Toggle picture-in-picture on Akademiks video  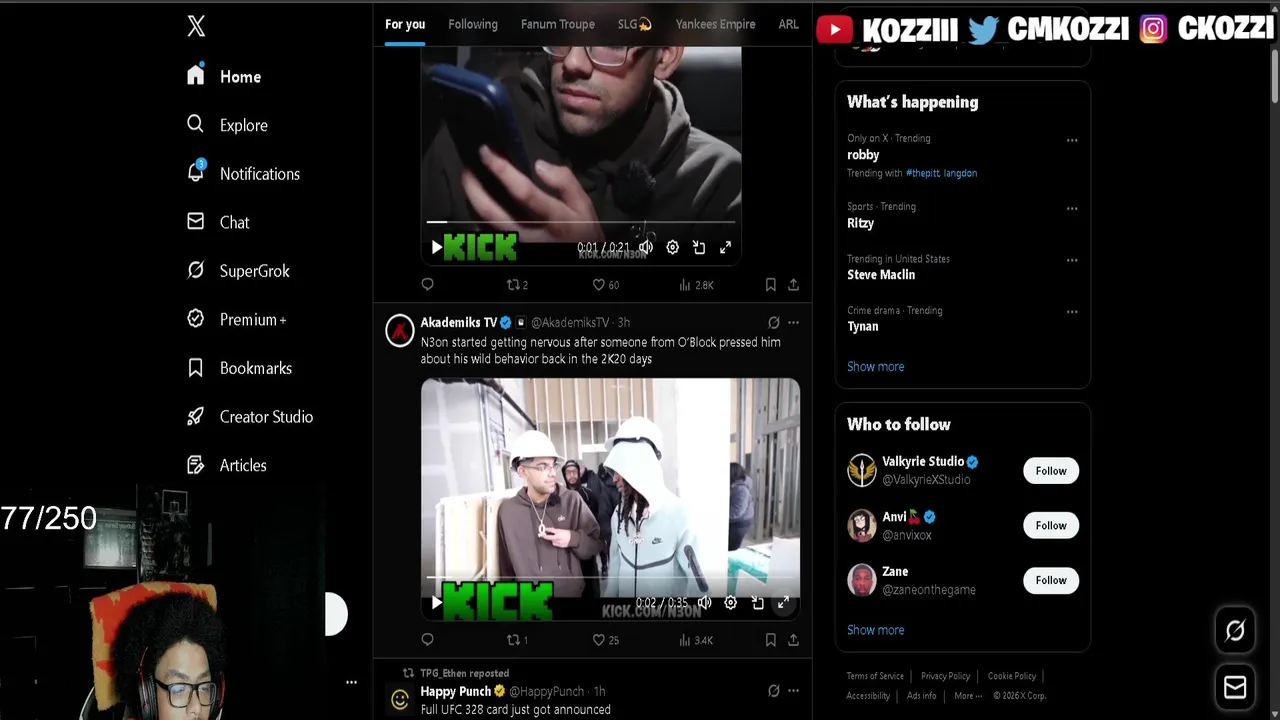(757, 603)
